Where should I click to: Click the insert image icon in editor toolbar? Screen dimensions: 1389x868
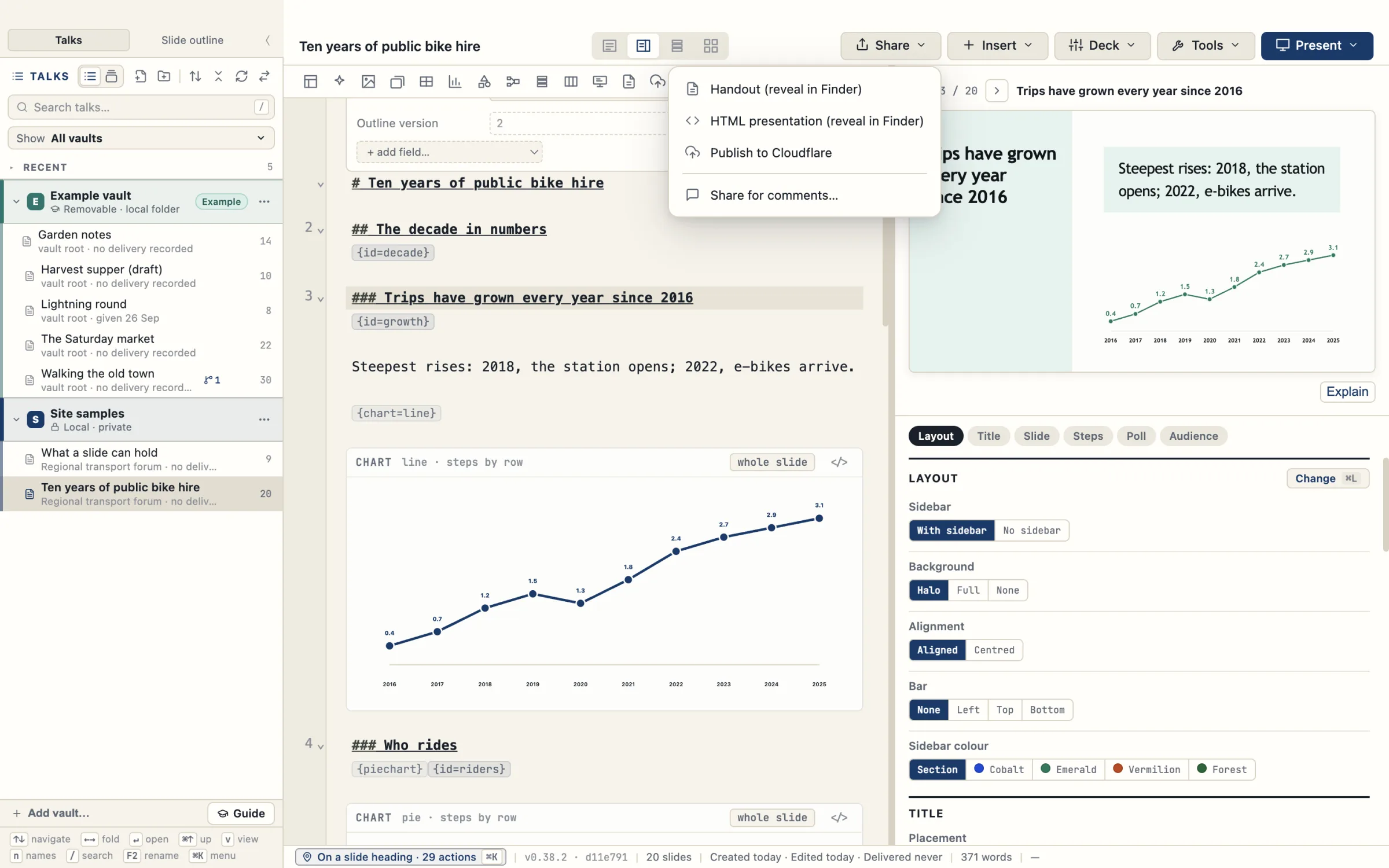click(368, 82)
